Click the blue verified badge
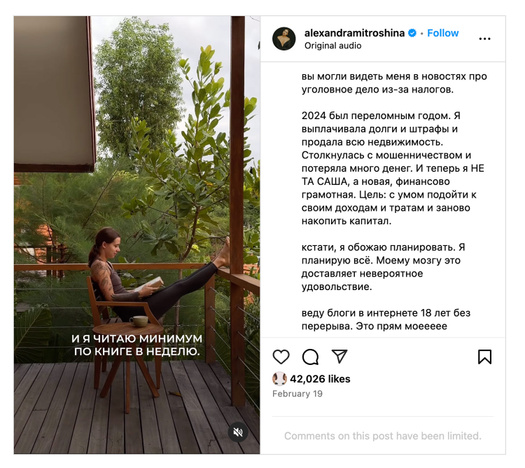Screen dimensions: 525x468 coord(412,33)
